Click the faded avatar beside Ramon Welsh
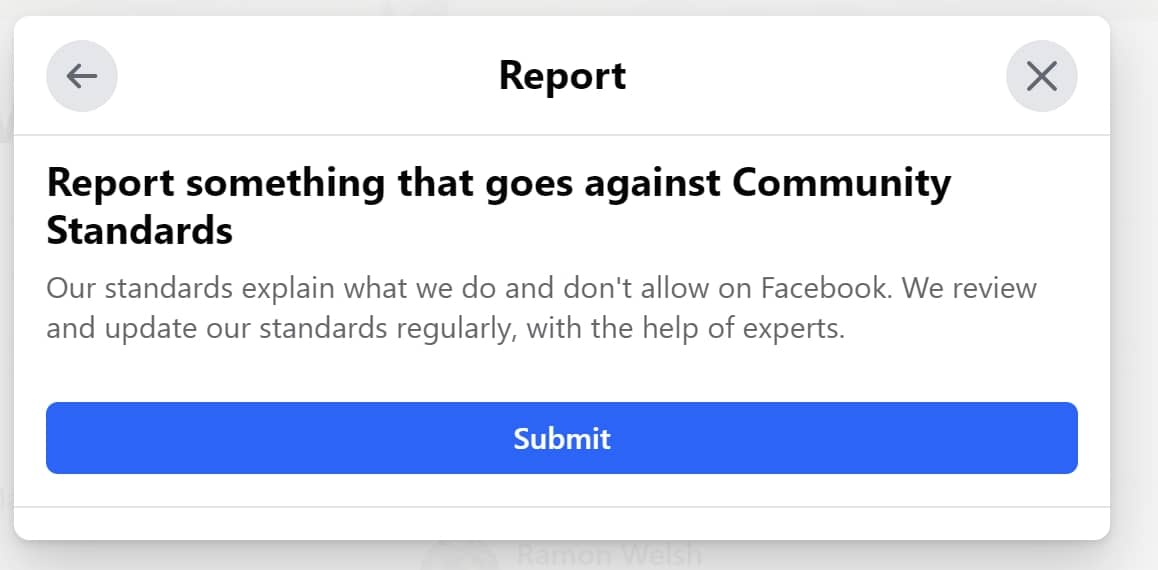This screenshot has height=570, width=1158. coord(459,557)
